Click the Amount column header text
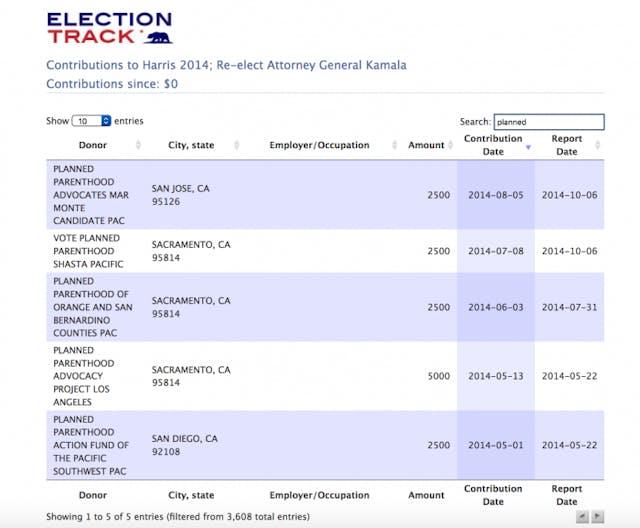 (x=426, y=145)
